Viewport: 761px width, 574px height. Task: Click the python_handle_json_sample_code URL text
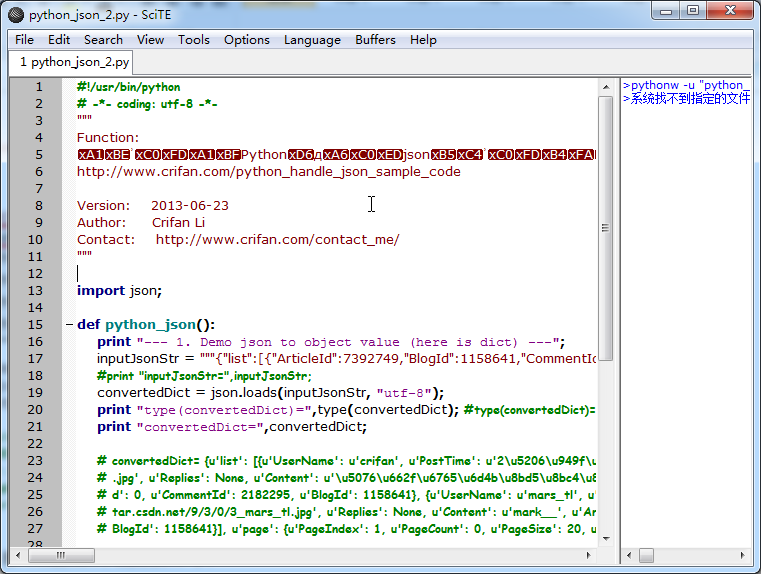point(268,172)
